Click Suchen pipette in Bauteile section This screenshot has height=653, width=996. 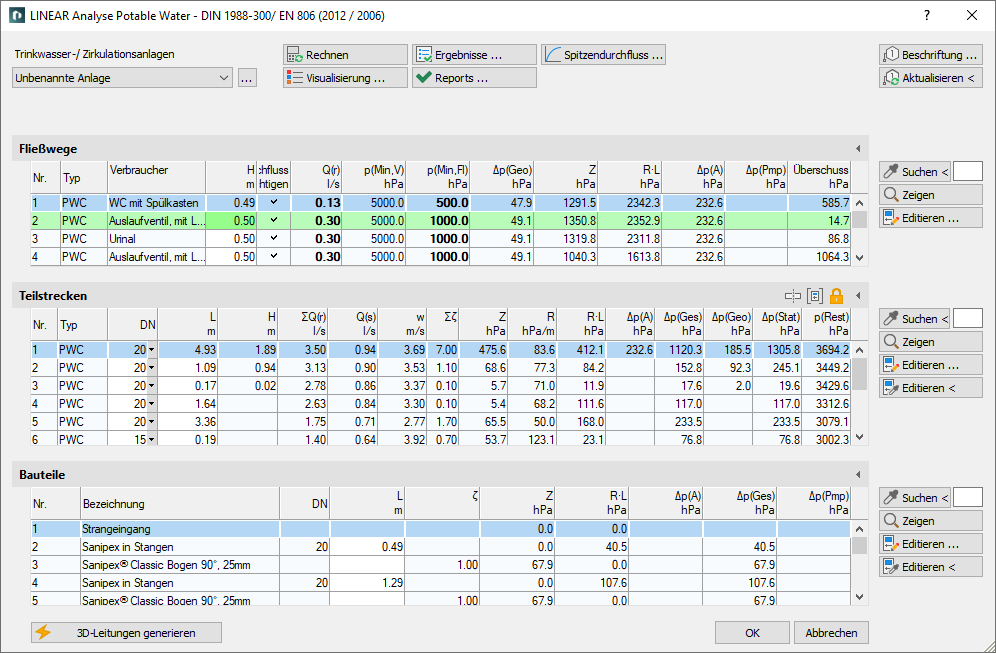coord(915,497)
